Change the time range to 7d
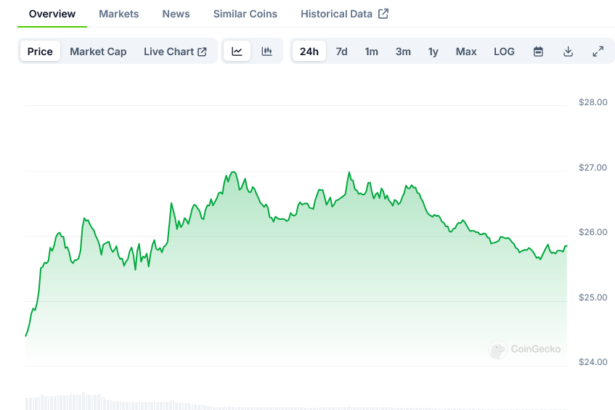The width and height of the screenshot is (615, 410). pos(342,52)
